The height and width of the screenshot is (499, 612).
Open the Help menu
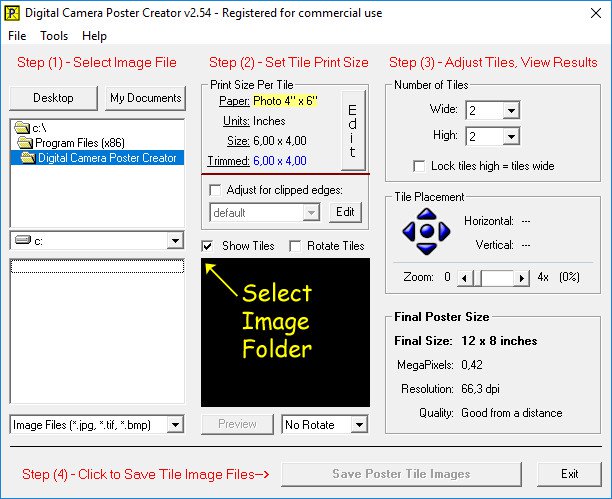coord(94,36)
